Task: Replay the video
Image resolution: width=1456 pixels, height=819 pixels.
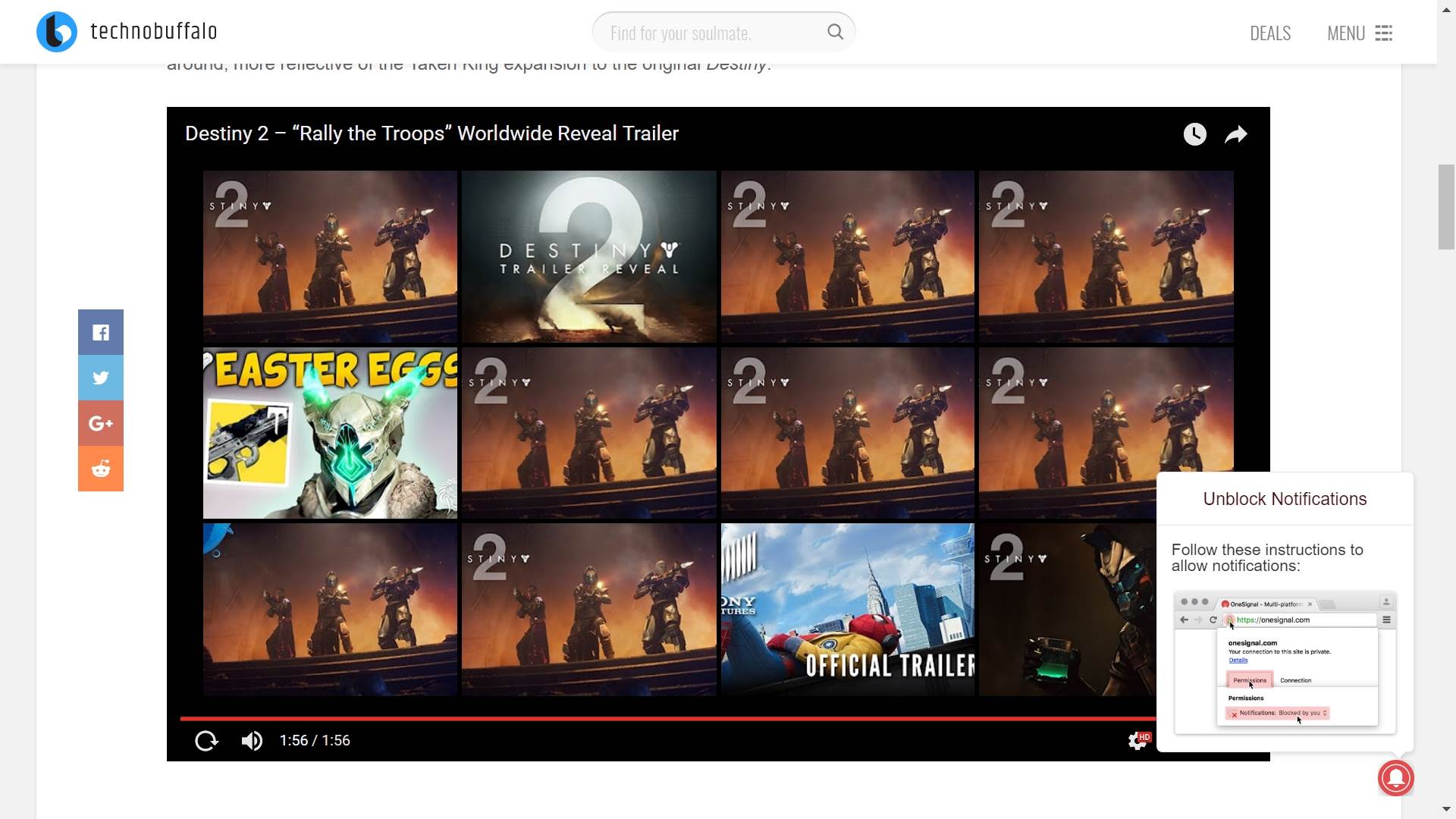Action: 206,741
